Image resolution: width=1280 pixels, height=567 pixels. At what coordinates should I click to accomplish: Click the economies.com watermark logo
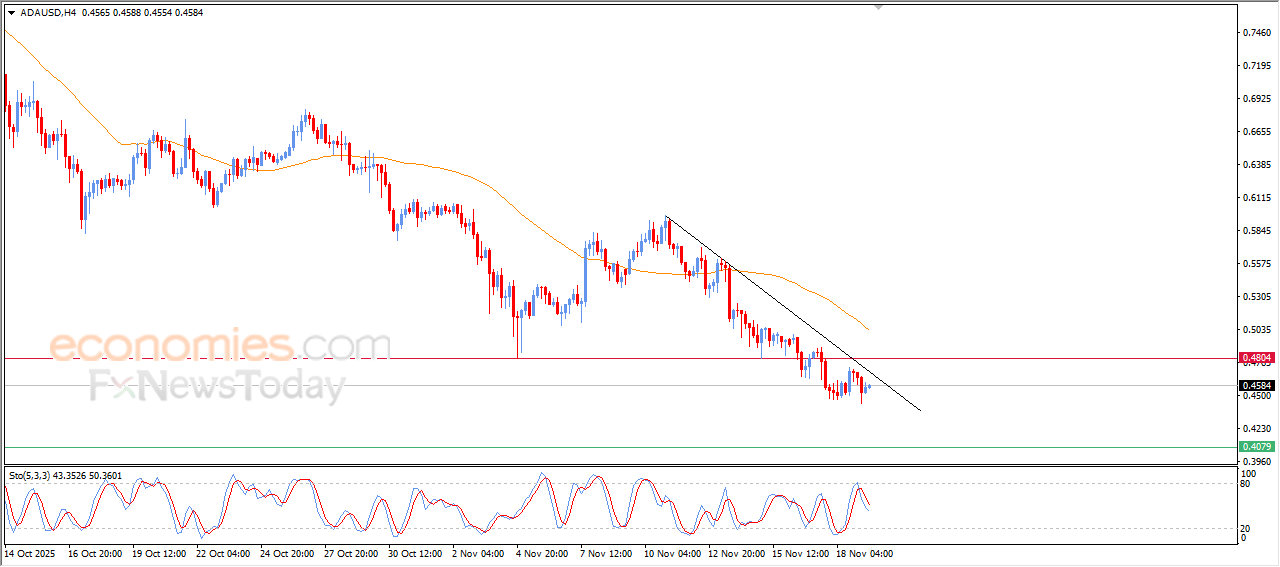pyautogui.click(x=220, y=346)
